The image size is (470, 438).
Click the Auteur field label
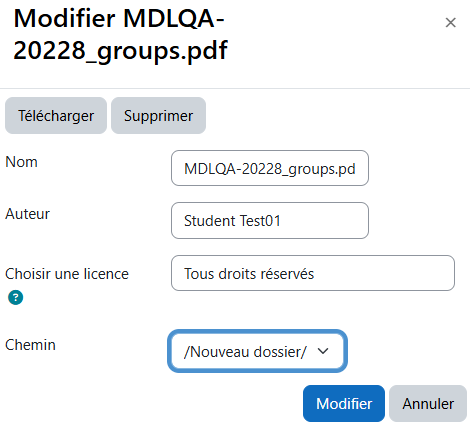point(27,214)
